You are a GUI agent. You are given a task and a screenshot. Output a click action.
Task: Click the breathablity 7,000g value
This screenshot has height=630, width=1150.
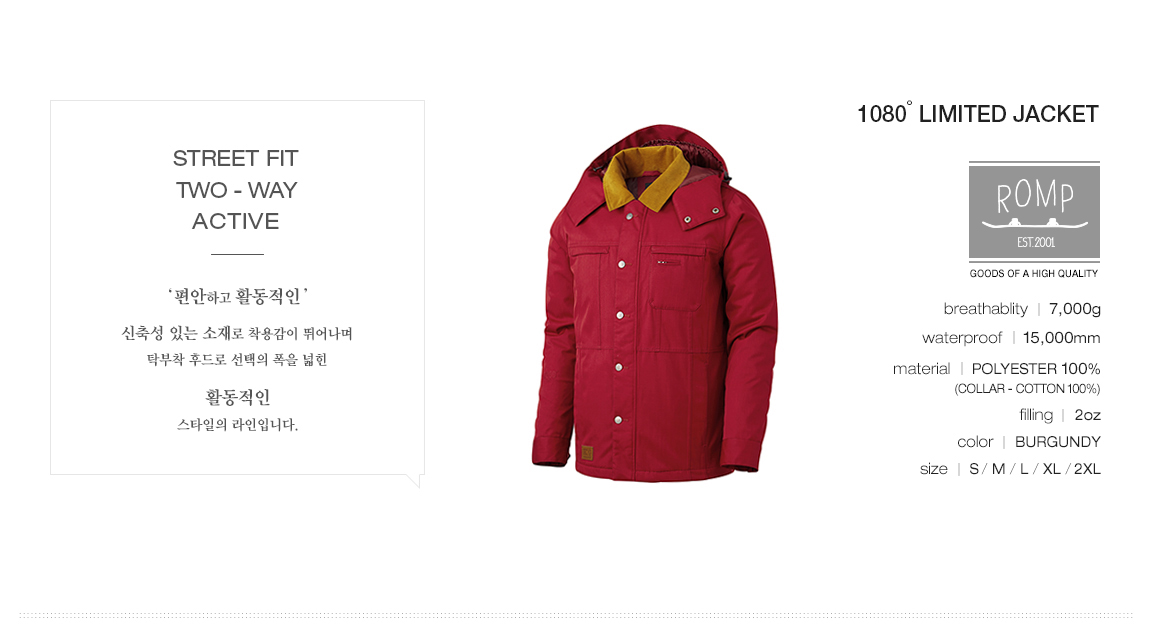1074,309
